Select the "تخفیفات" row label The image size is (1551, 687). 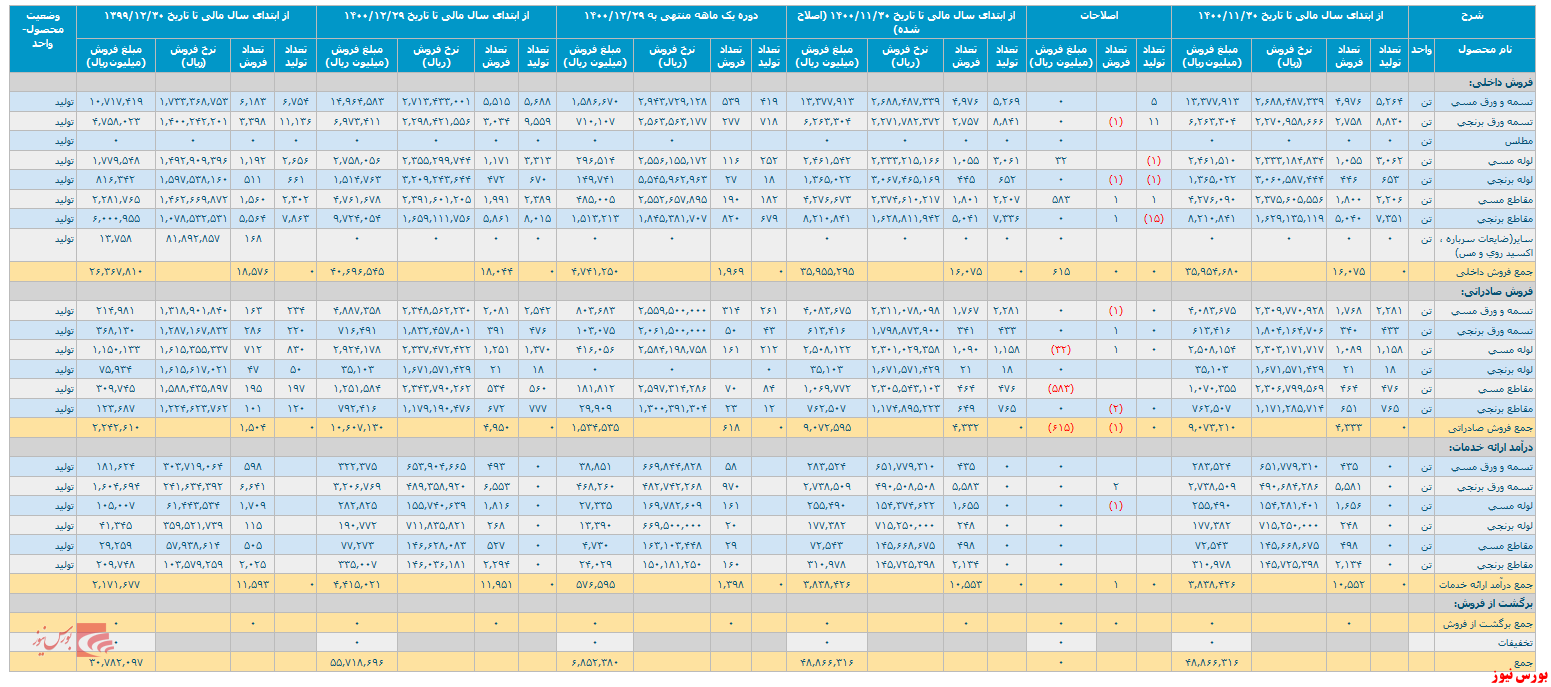(x=1516, y=643)
